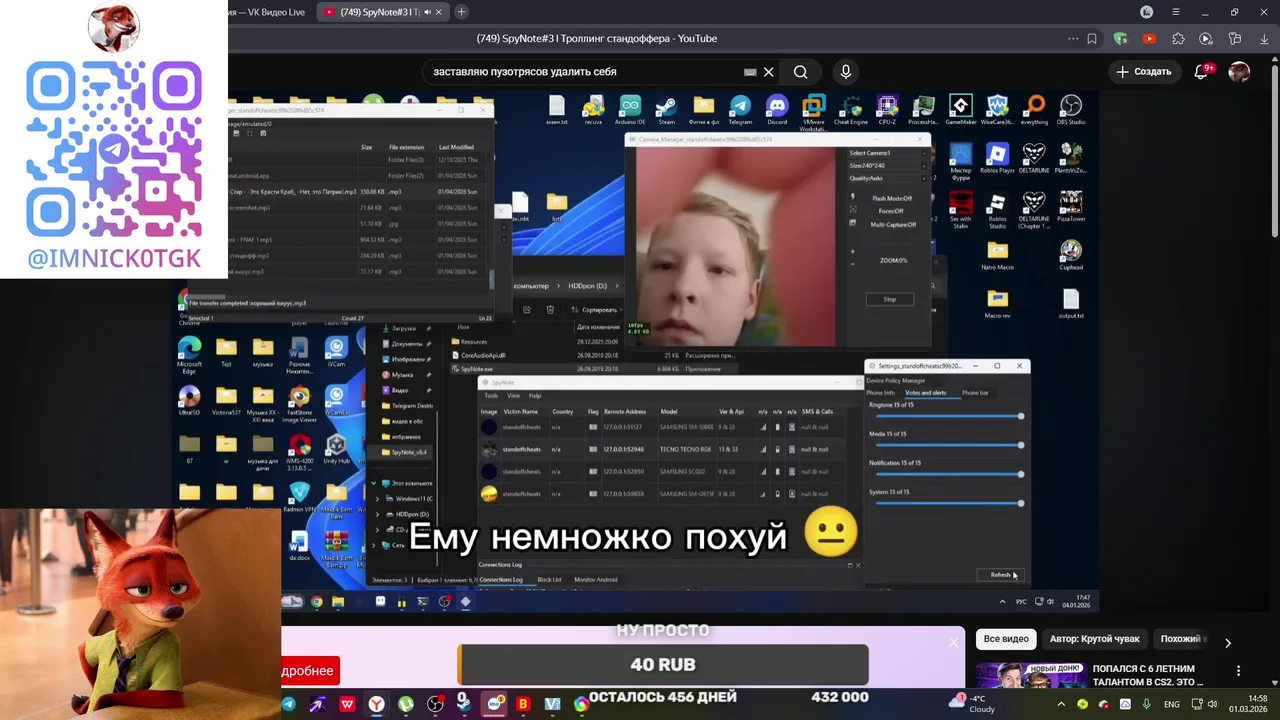Open YouTube notifications bell
This screenshot has height=720, width=1280.
1202,72
